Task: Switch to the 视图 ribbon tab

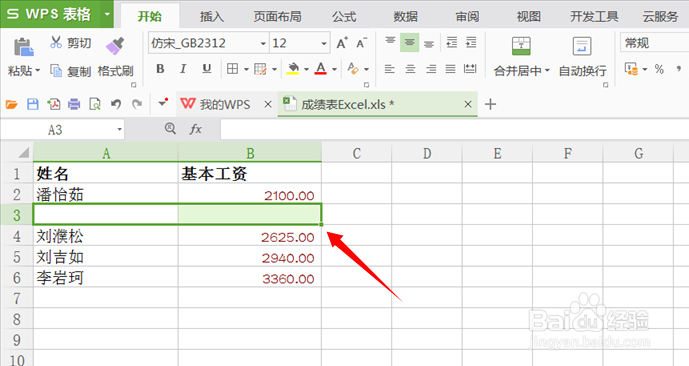Action: 528,17
